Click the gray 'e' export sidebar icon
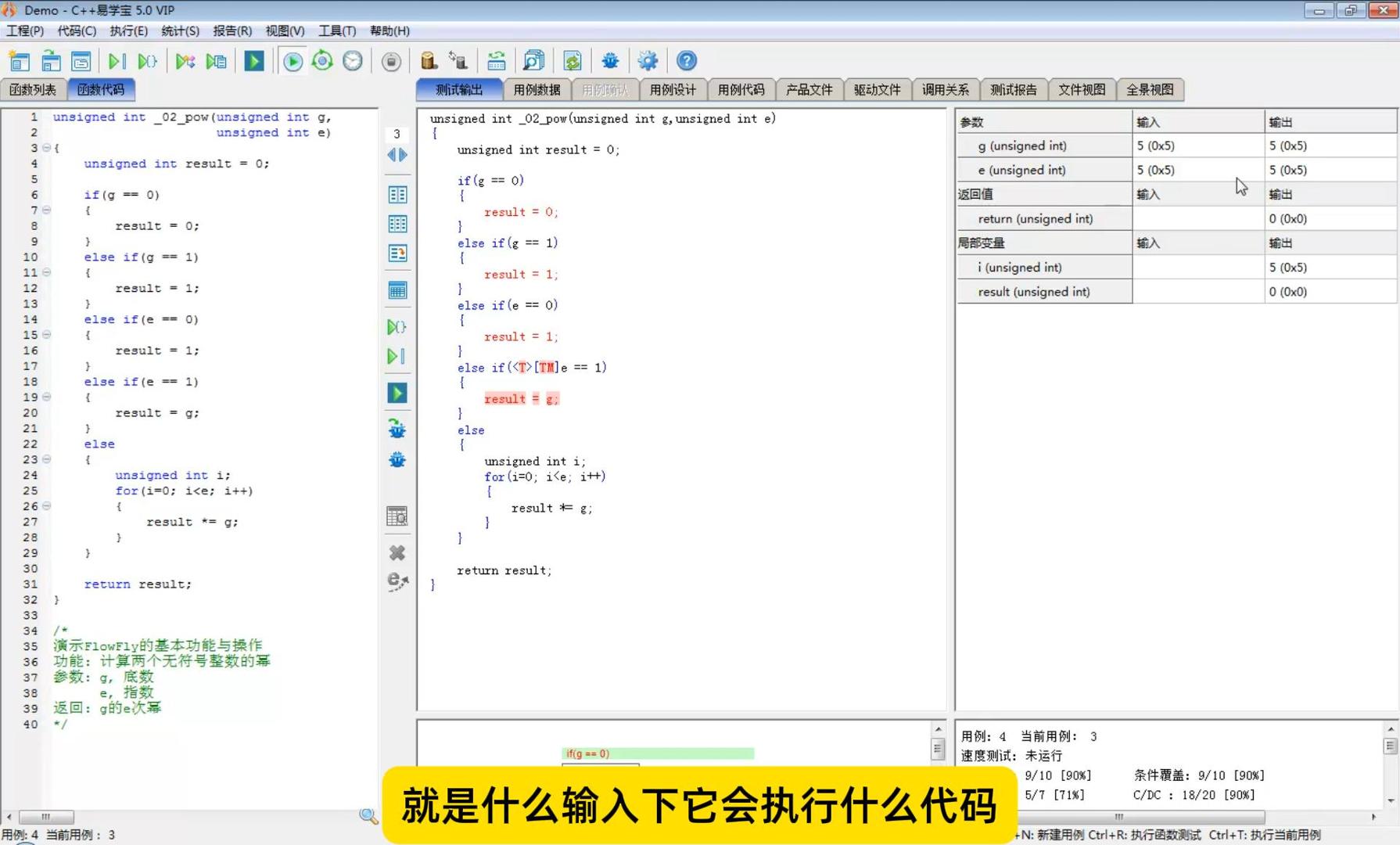This screenshot has width=1400, height=845. click(397, 581)
